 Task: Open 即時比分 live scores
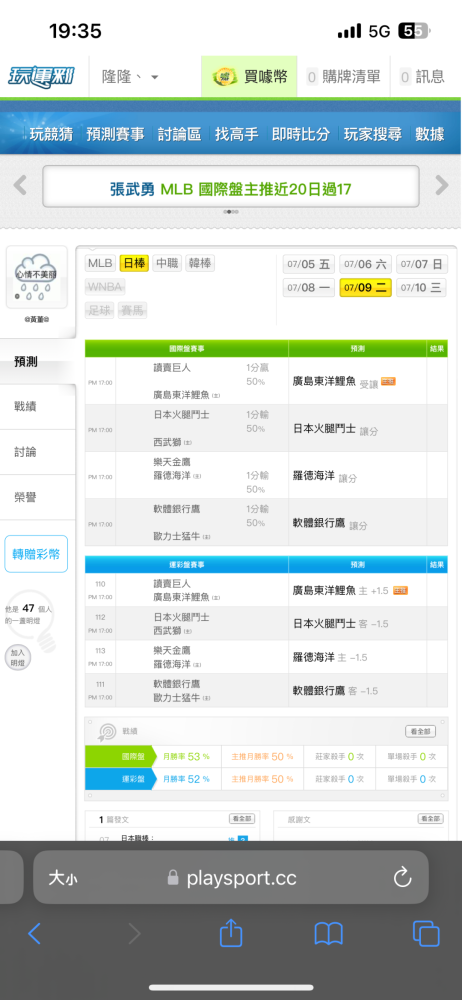click(301, 134)
